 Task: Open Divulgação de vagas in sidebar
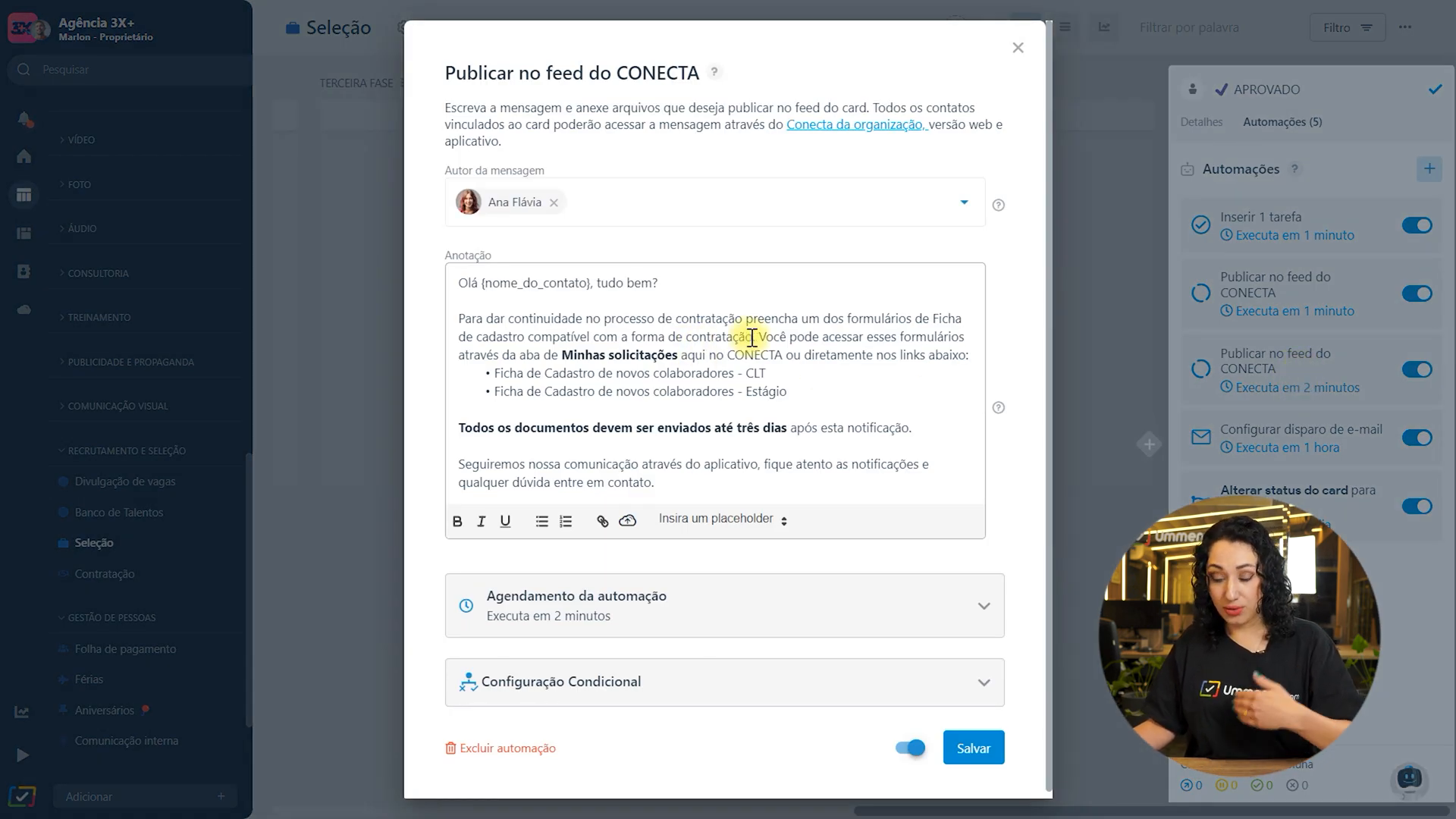pyautogui.click(x=124, y=482)
